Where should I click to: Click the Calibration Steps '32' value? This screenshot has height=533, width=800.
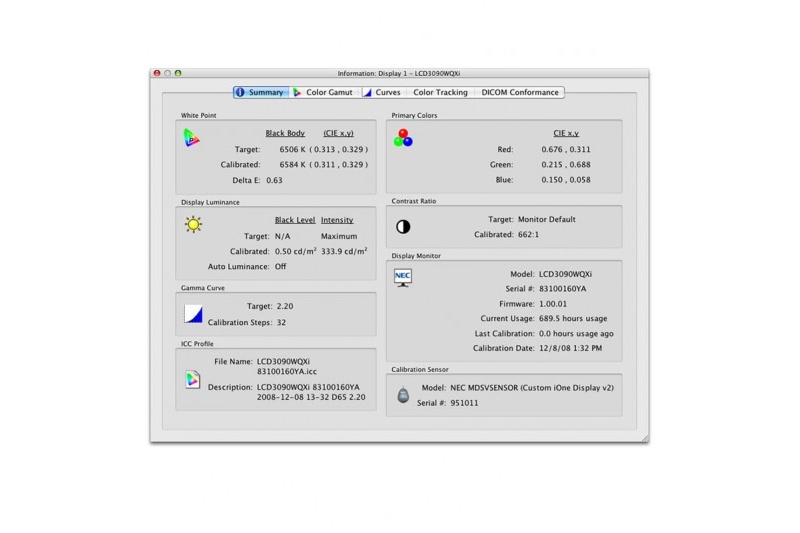(x=281, y=322)
